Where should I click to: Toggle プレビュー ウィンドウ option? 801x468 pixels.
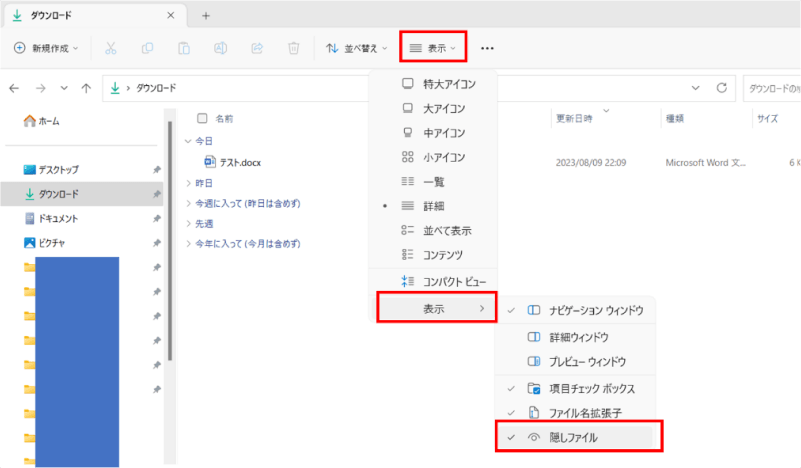pyautogui.click(x=576, y=362)
